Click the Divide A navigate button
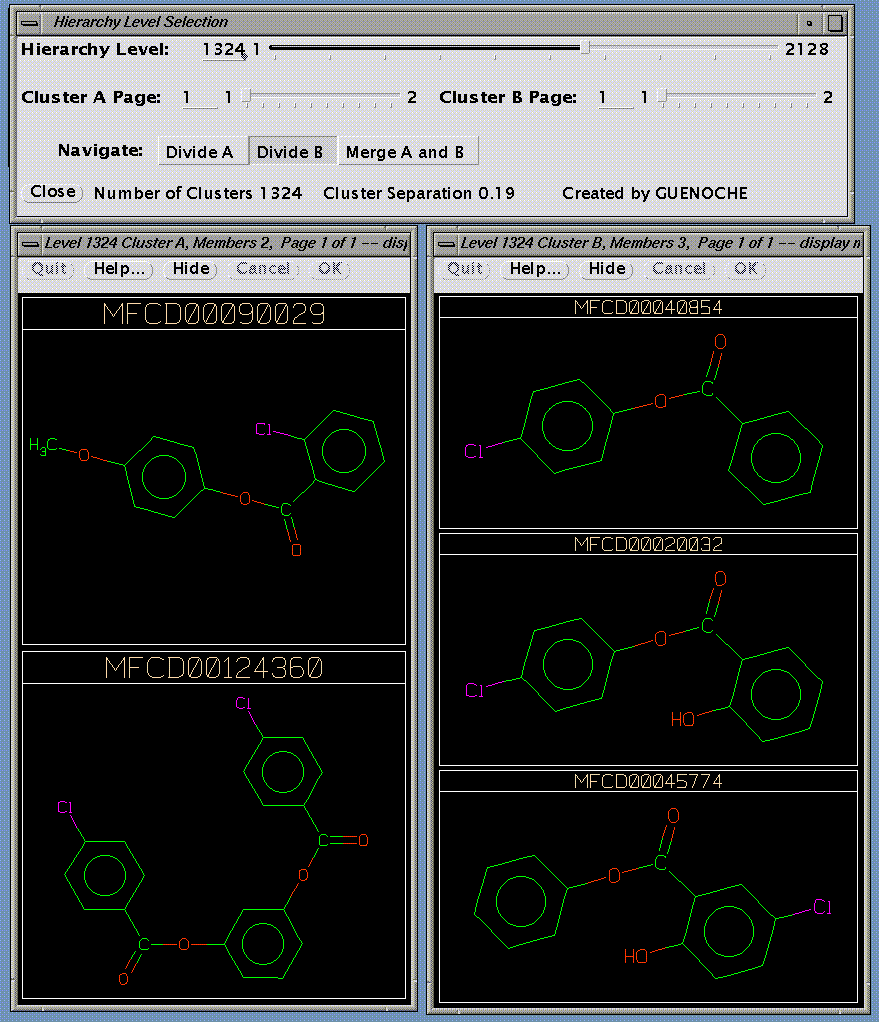Screen dimensions: 879x1022 pyautogui.click(x=200, y=152)
